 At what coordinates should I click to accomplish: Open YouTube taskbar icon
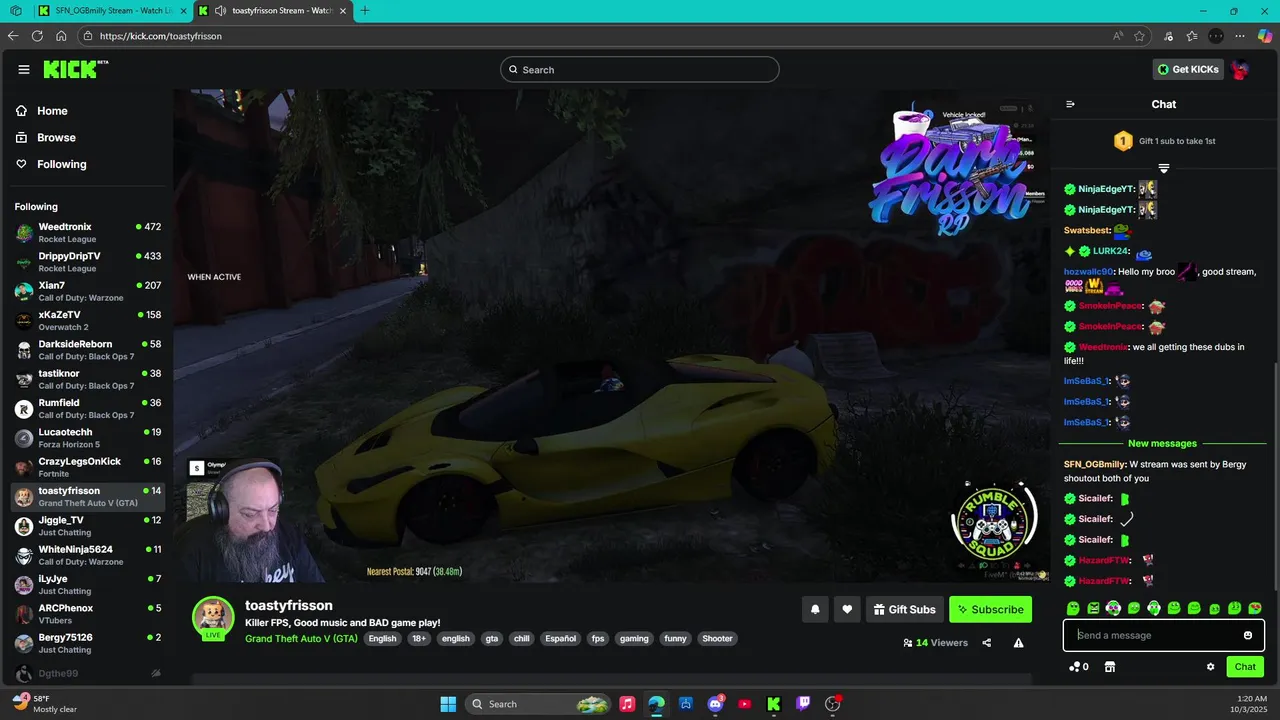[744, 704]
